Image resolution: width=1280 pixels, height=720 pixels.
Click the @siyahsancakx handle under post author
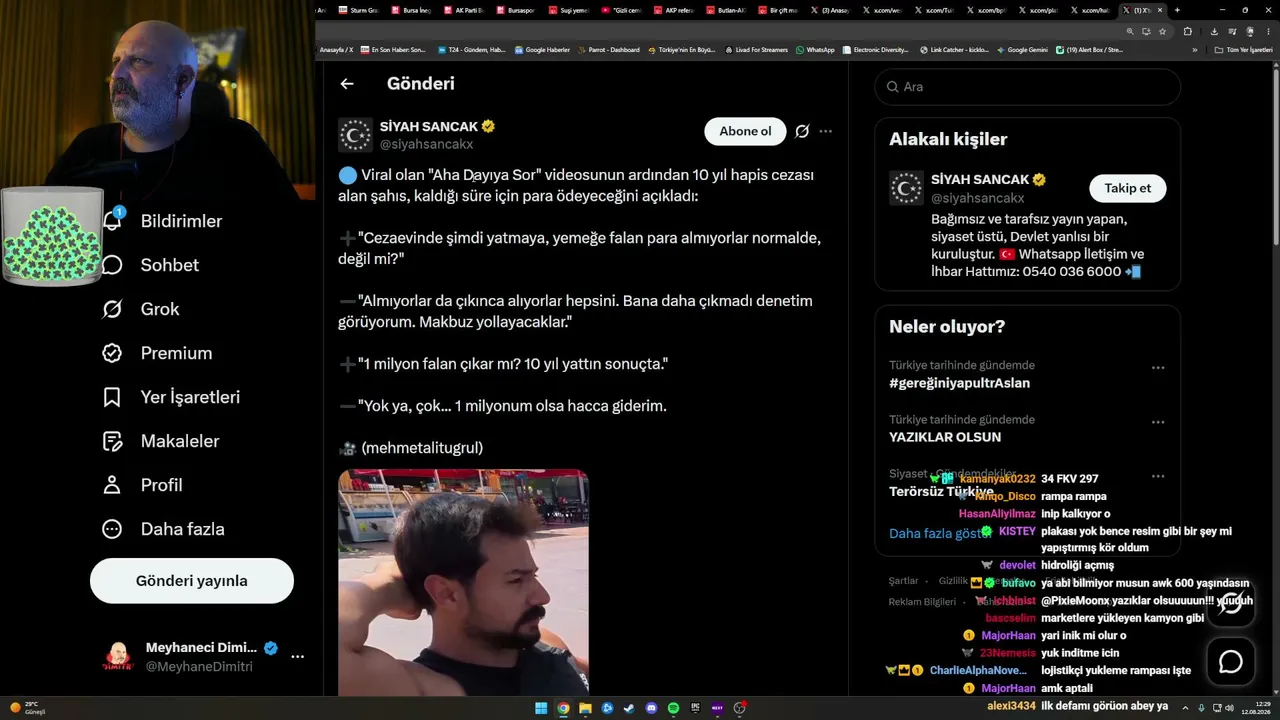(426, 144)
